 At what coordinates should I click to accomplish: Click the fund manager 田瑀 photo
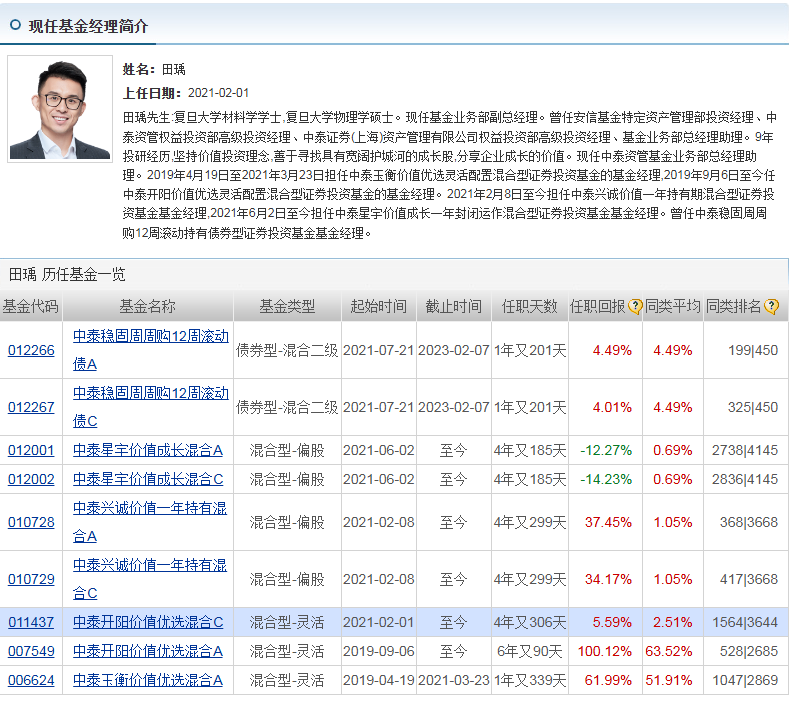60,109
